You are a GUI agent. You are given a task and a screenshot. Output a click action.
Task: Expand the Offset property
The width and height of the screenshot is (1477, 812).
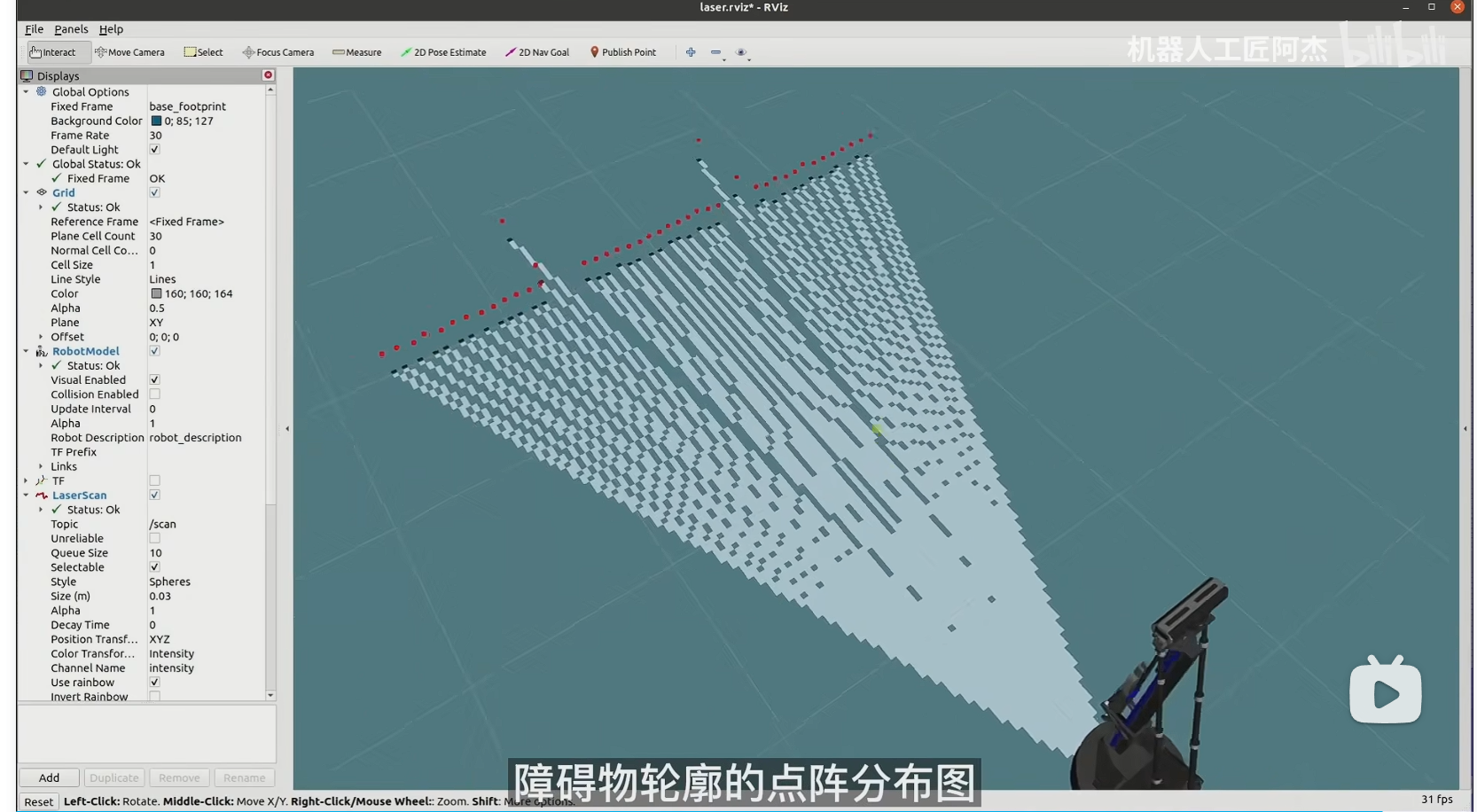click(x=41, y=337)
